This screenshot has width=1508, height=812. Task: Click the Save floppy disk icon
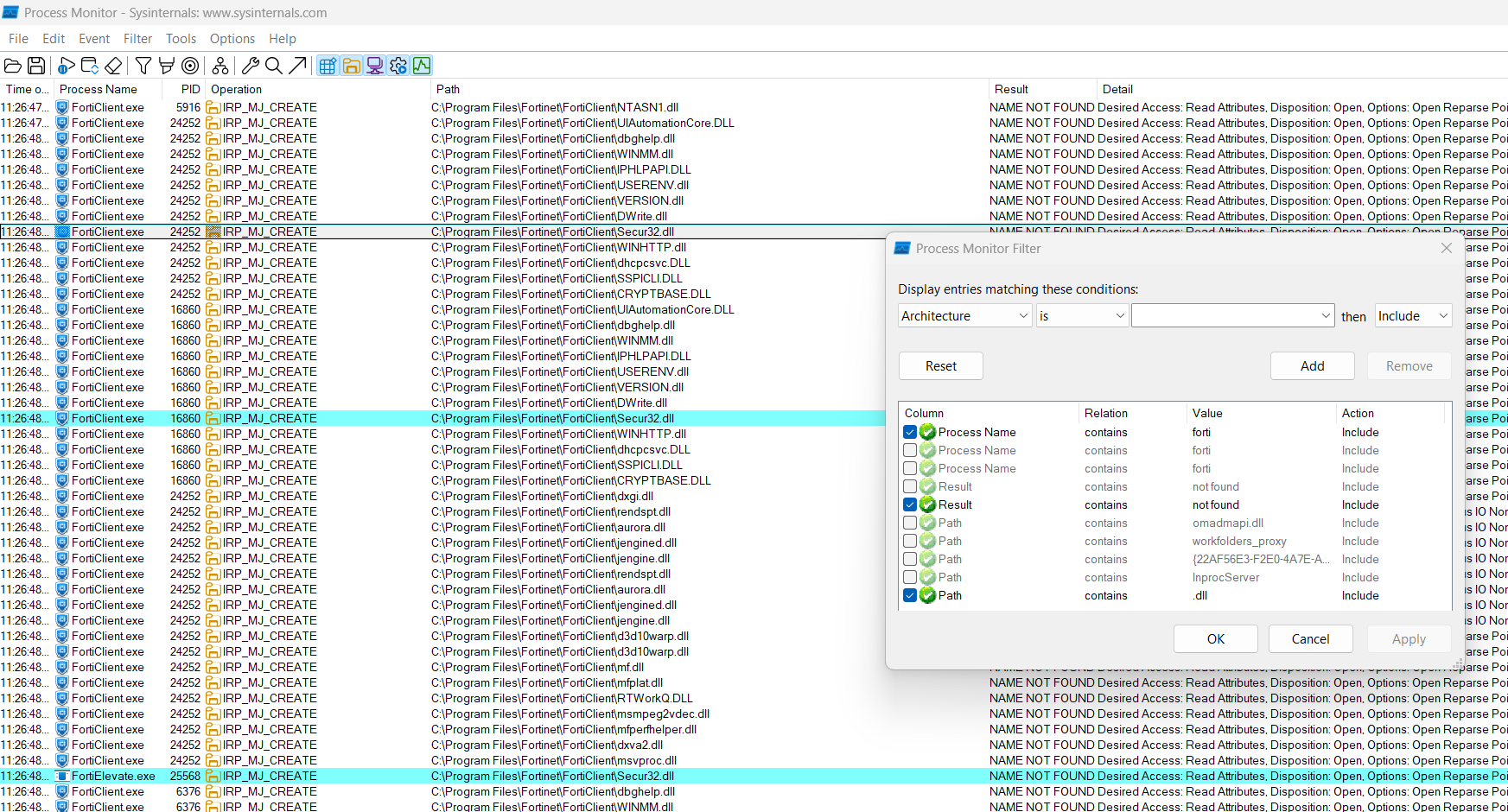[x=36, y=66]
